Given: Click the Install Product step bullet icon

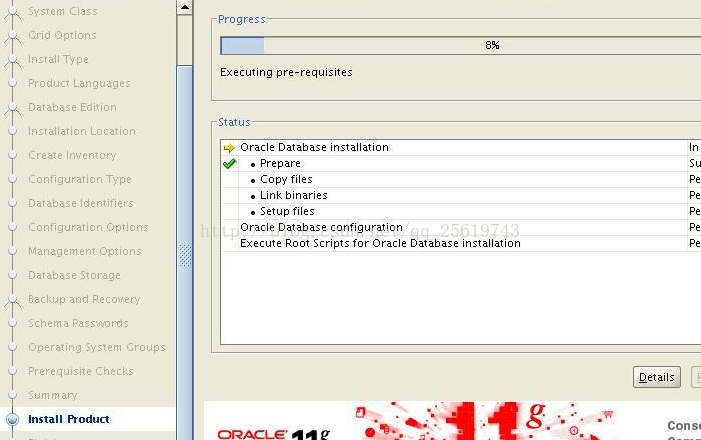Looking at the screenshot, I should (x=13, y=419).
